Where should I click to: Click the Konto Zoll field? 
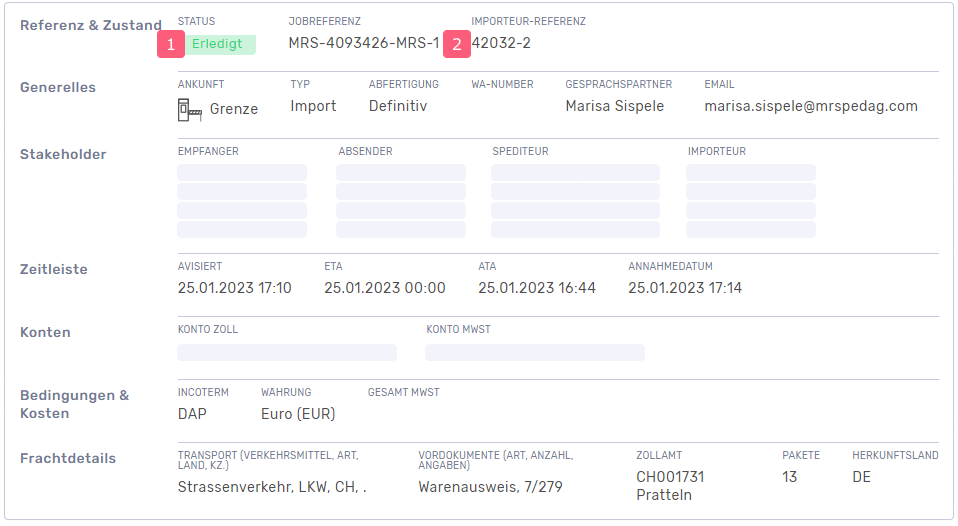[x=286, y=352]
